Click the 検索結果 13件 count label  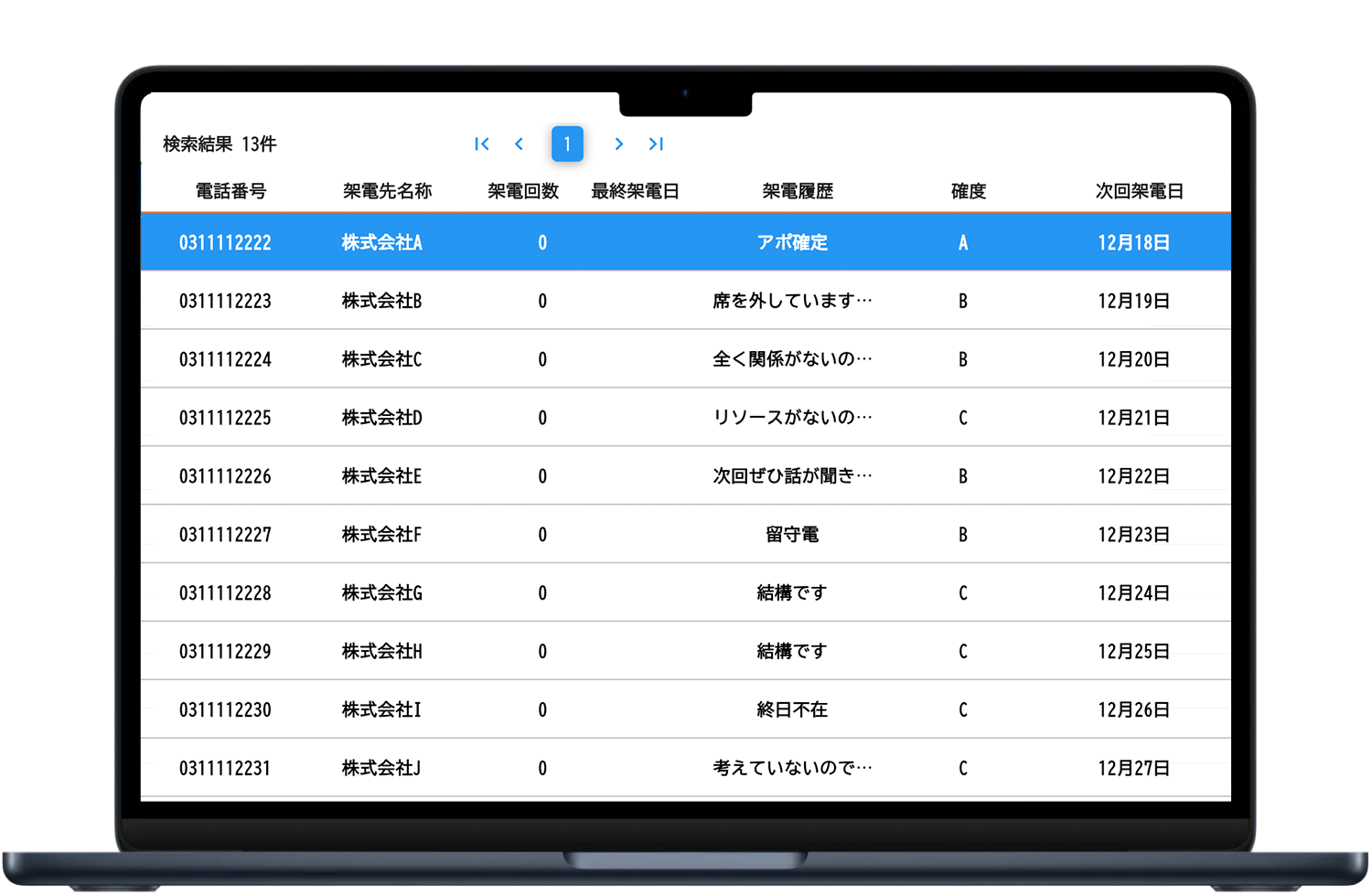tap(220, 144)
